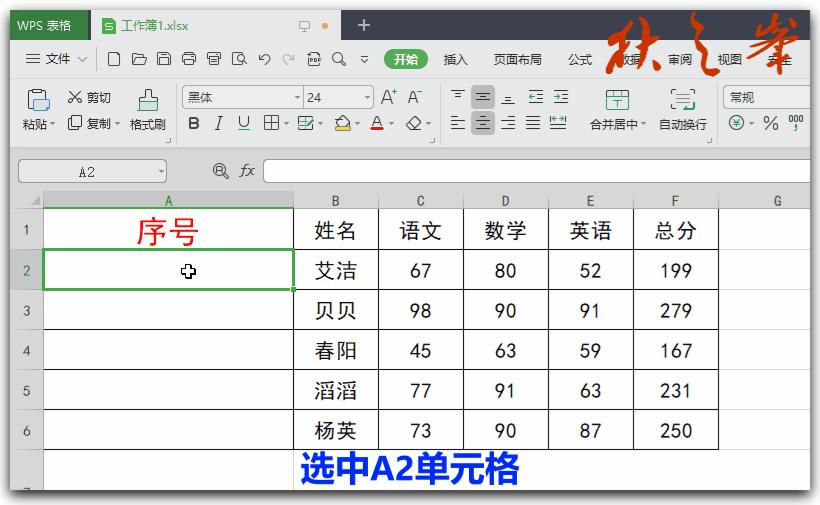
Task: Switch to the 开始 tab
Action: coord(406,59)
